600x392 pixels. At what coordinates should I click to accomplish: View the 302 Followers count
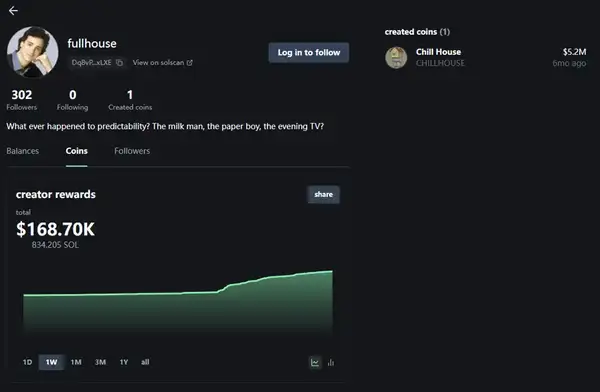pyautogui.click(x=22, y=100)
